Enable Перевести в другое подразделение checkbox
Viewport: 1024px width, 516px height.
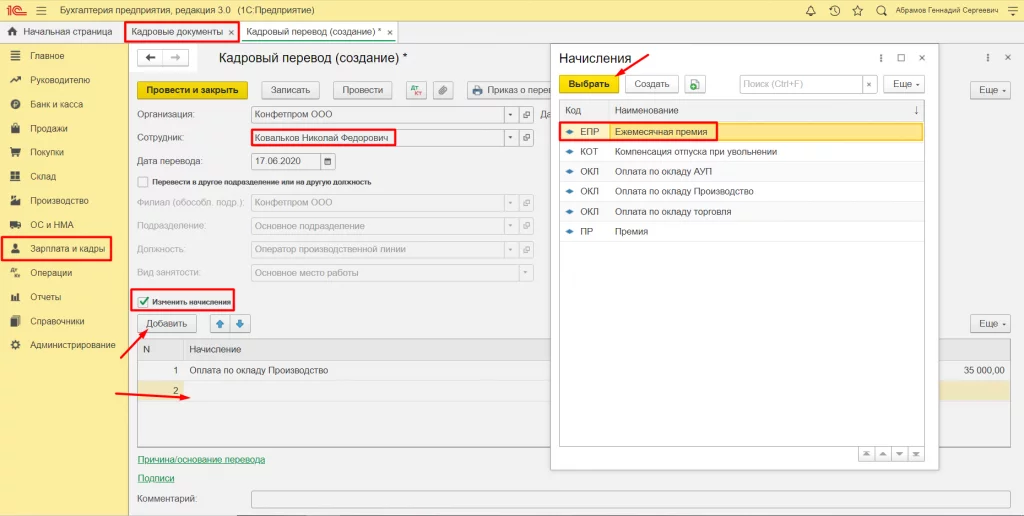(142, 182)
